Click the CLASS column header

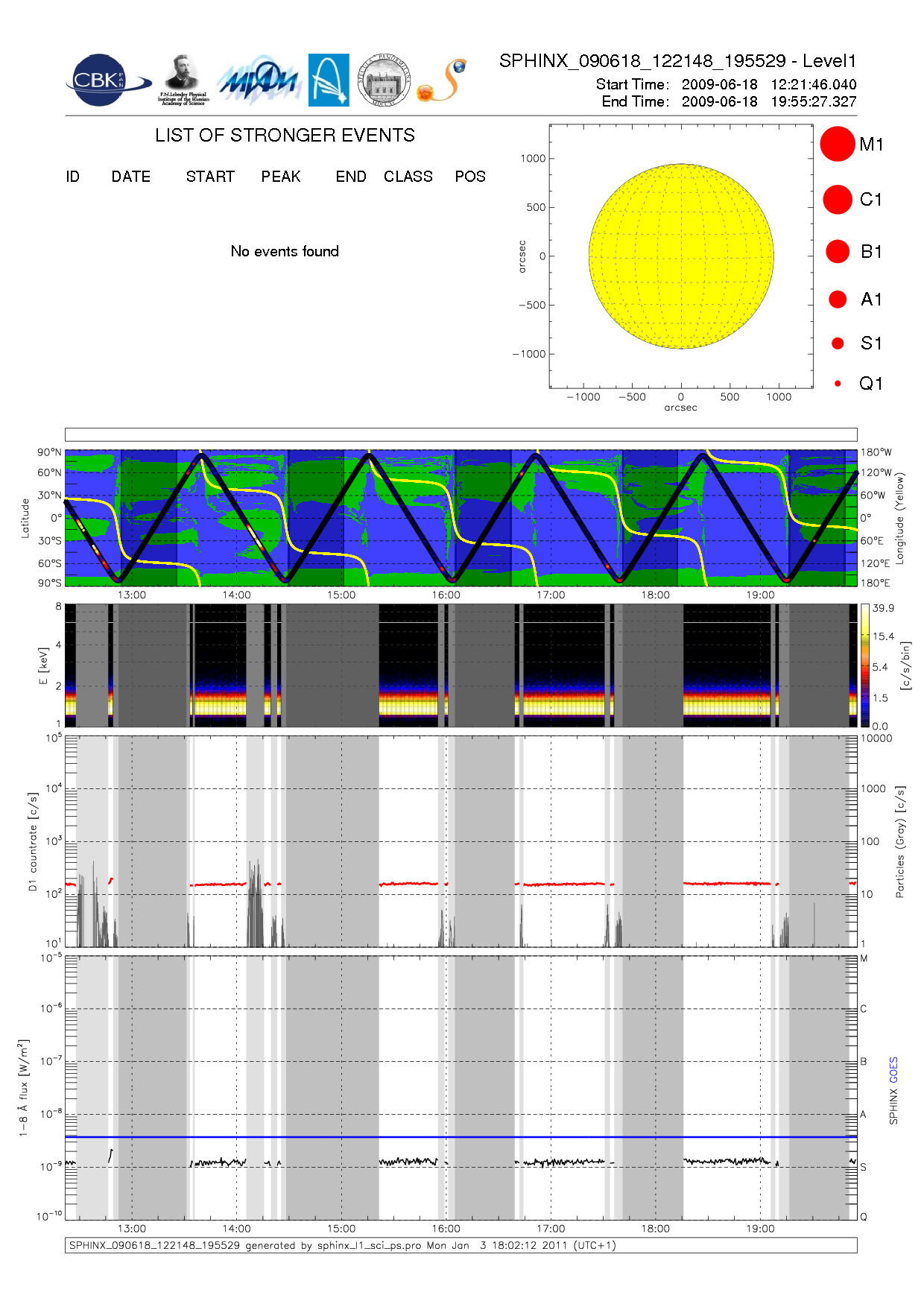408,177
